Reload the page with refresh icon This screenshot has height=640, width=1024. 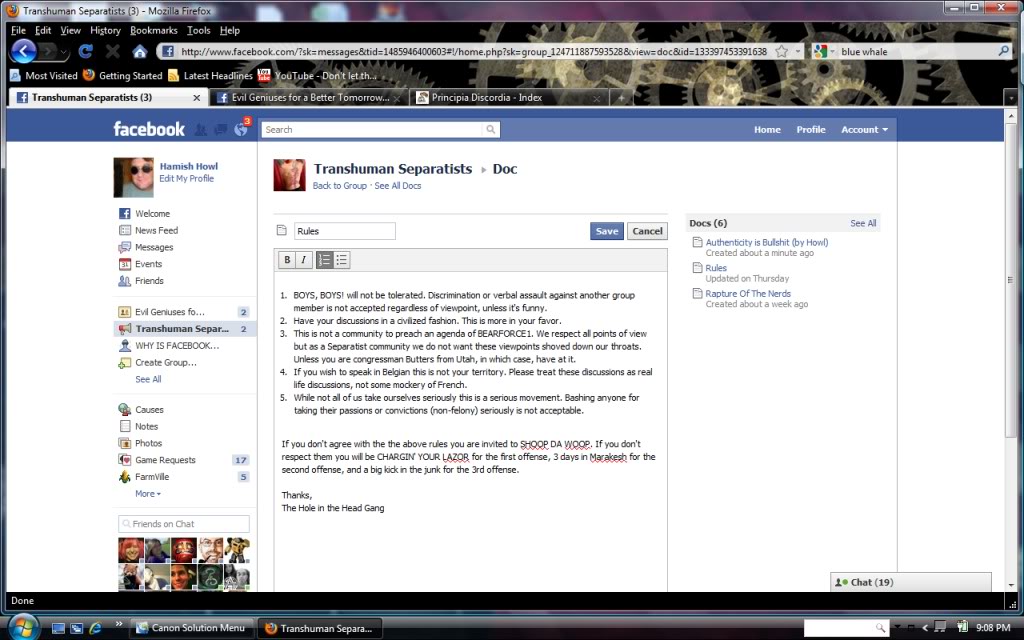(x=86, y=51)
